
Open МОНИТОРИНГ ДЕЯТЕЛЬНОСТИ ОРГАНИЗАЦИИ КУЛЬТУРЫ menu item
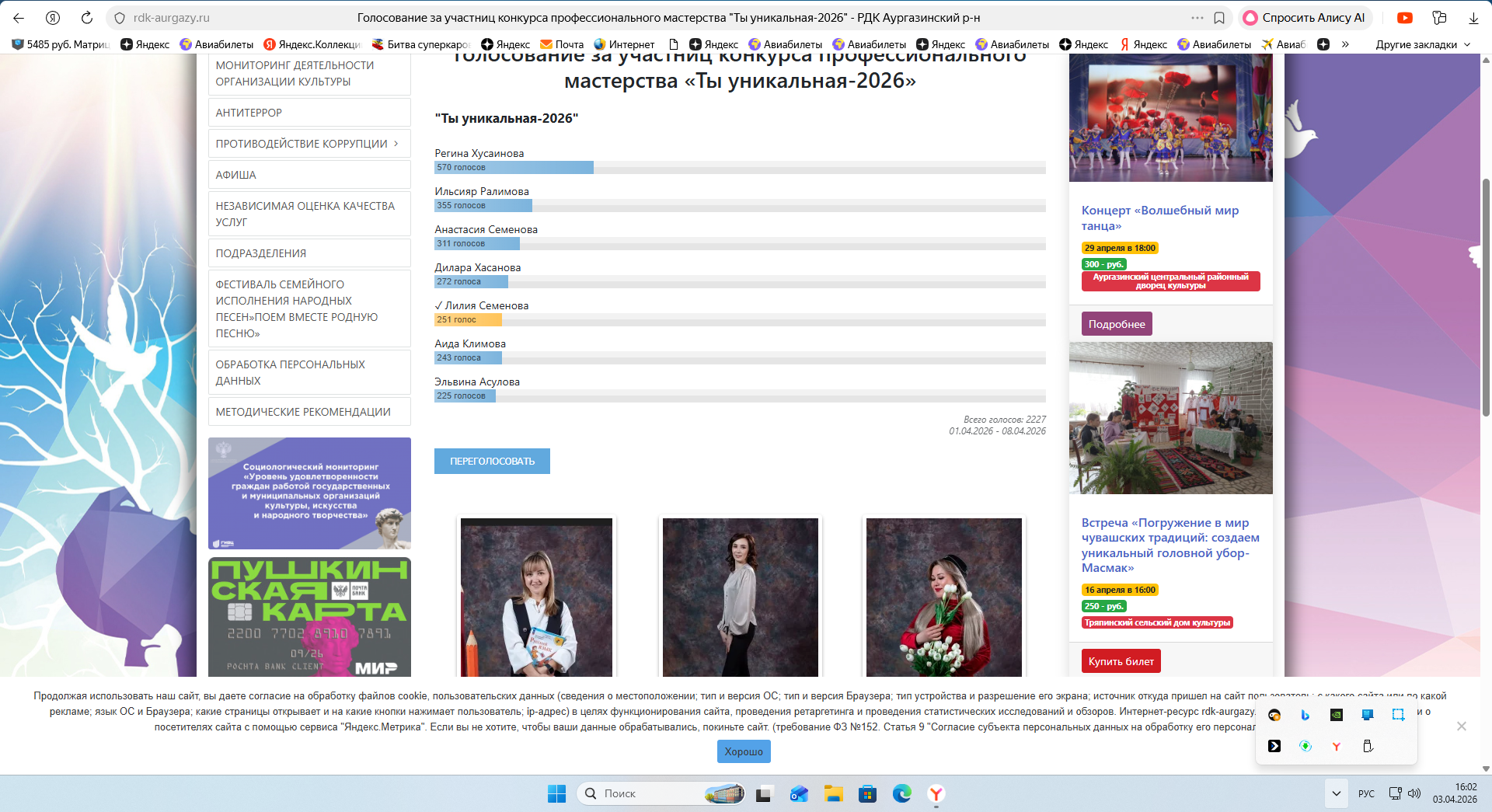pos(309,74)
